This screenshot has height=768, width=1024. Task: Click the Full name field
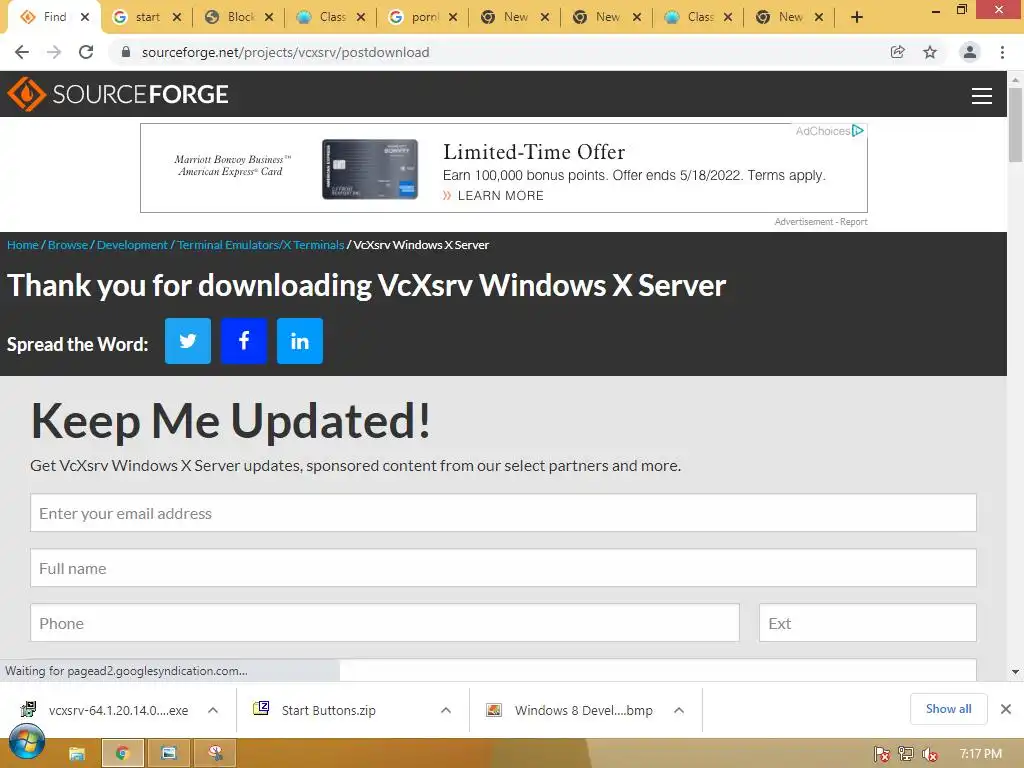click(503, 568)
